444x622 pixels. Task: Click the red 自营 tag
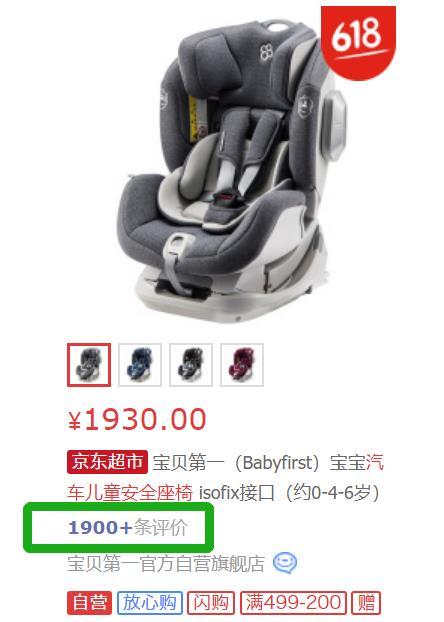[x=89, y=603]
